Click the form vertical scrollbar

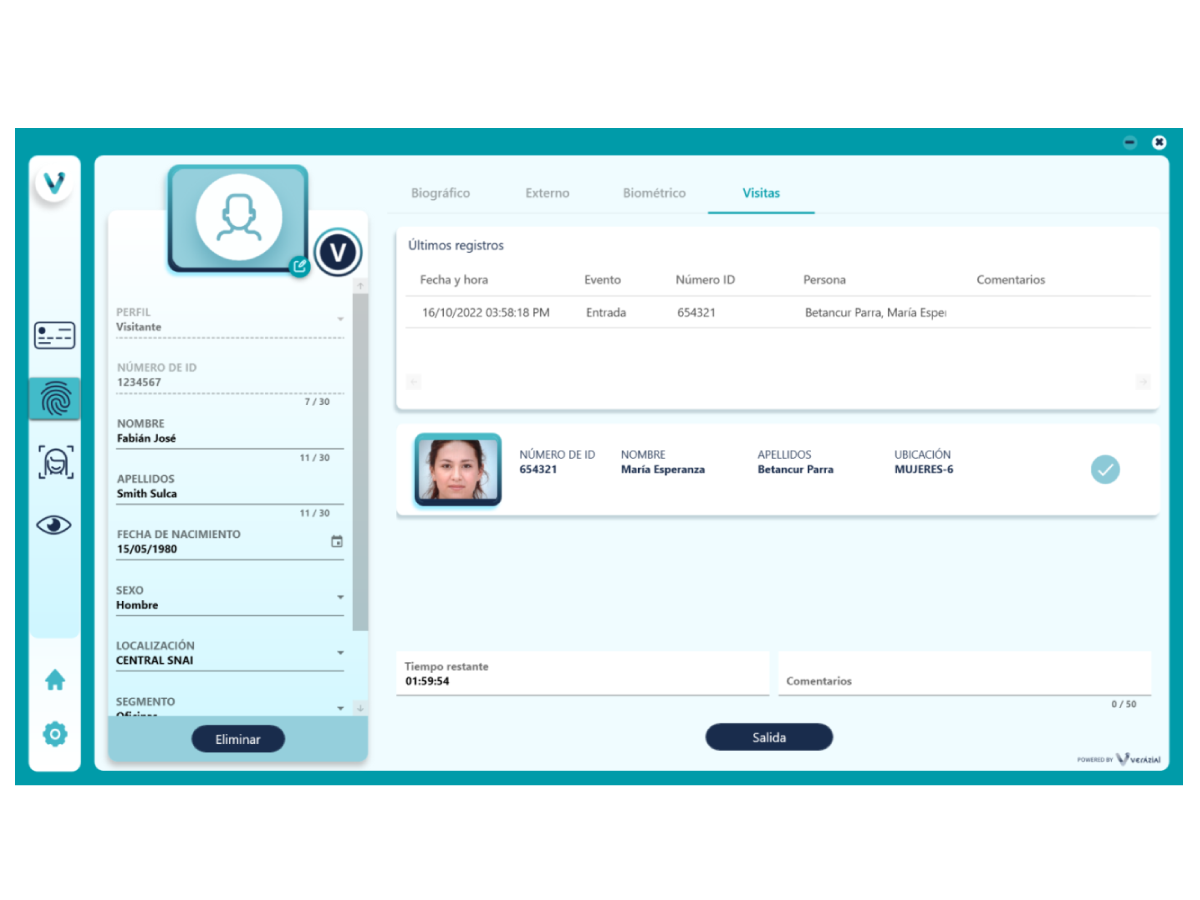click(360, 462)
